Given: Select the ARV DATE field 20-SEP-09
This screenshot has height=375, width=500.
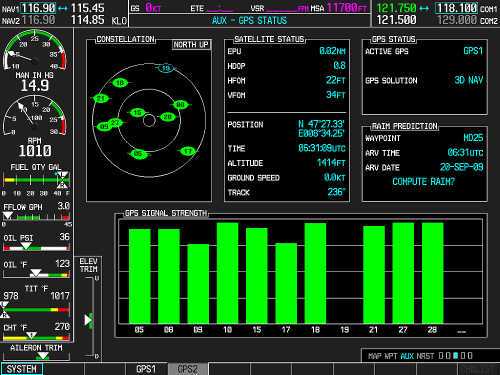Looking at the screenshot, I should [x=461, y=167].
